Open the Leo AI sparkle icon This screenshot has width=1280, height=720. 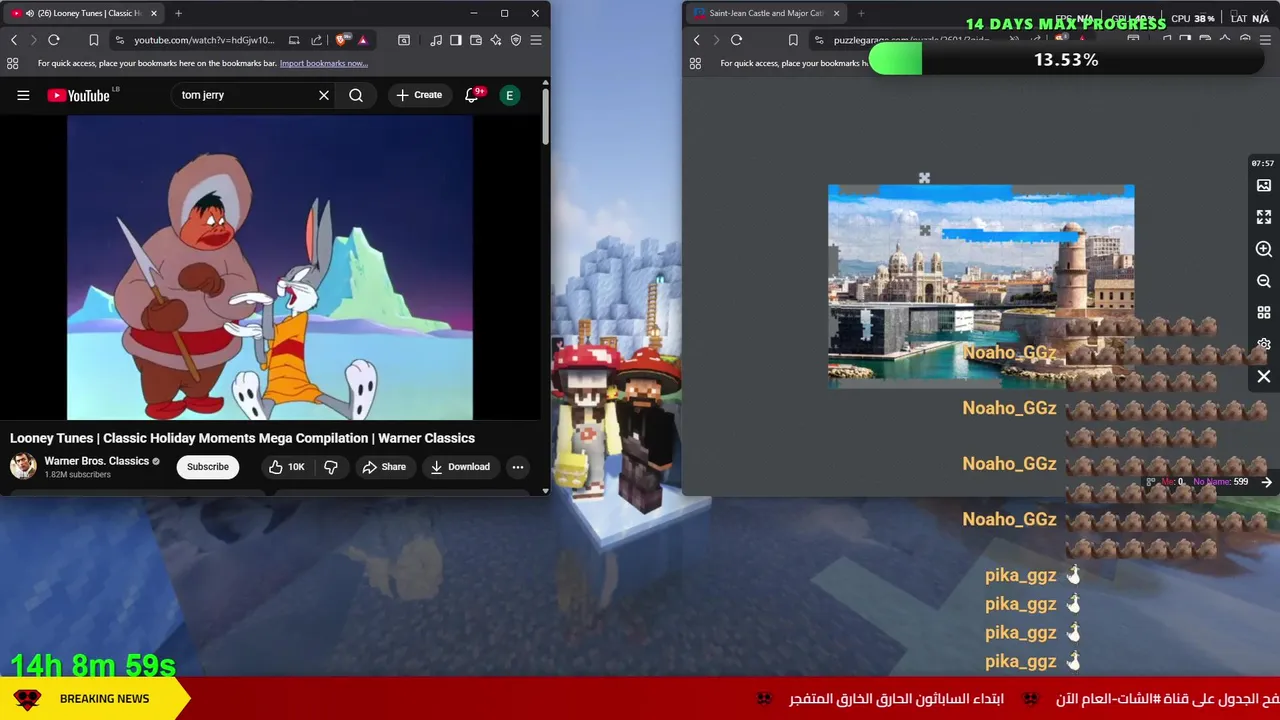coord(496,40)
